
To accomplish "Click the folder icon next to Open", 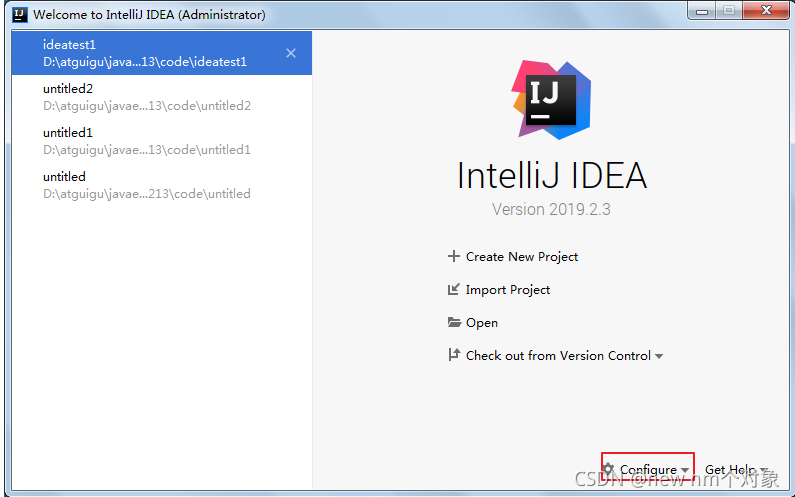I will pyautogui.click(x=454, y=322).
